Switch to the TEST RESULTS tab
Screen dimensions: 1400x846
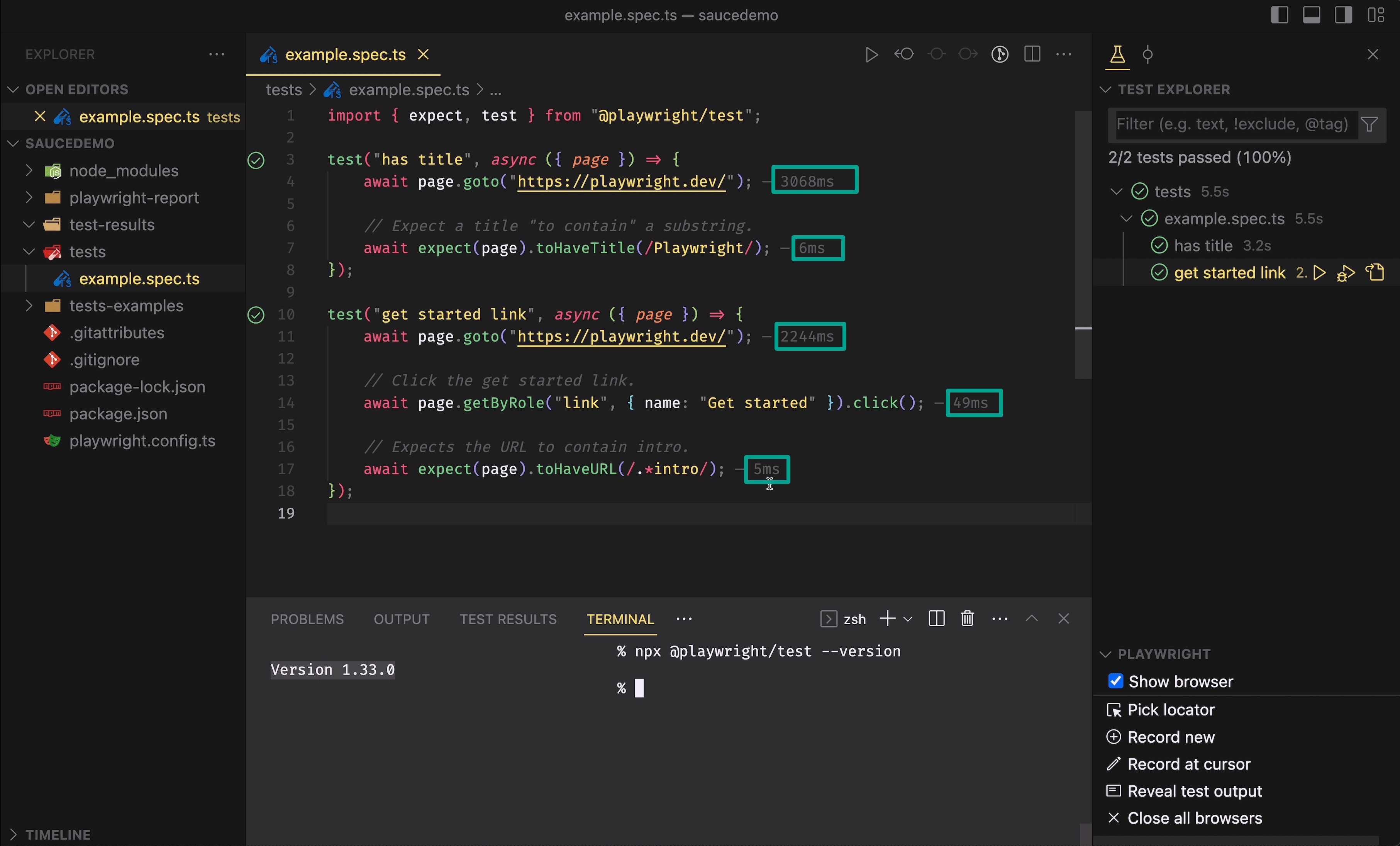coord(508,619)
